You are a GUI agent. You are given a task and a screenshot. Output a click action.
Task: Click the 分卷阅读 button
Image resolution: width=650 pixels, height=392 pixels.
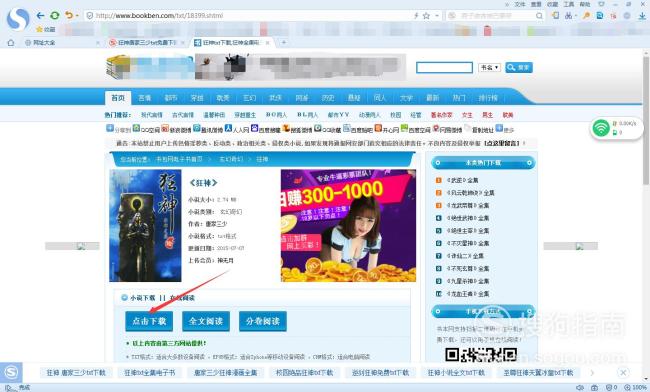(x=263, y=321)
